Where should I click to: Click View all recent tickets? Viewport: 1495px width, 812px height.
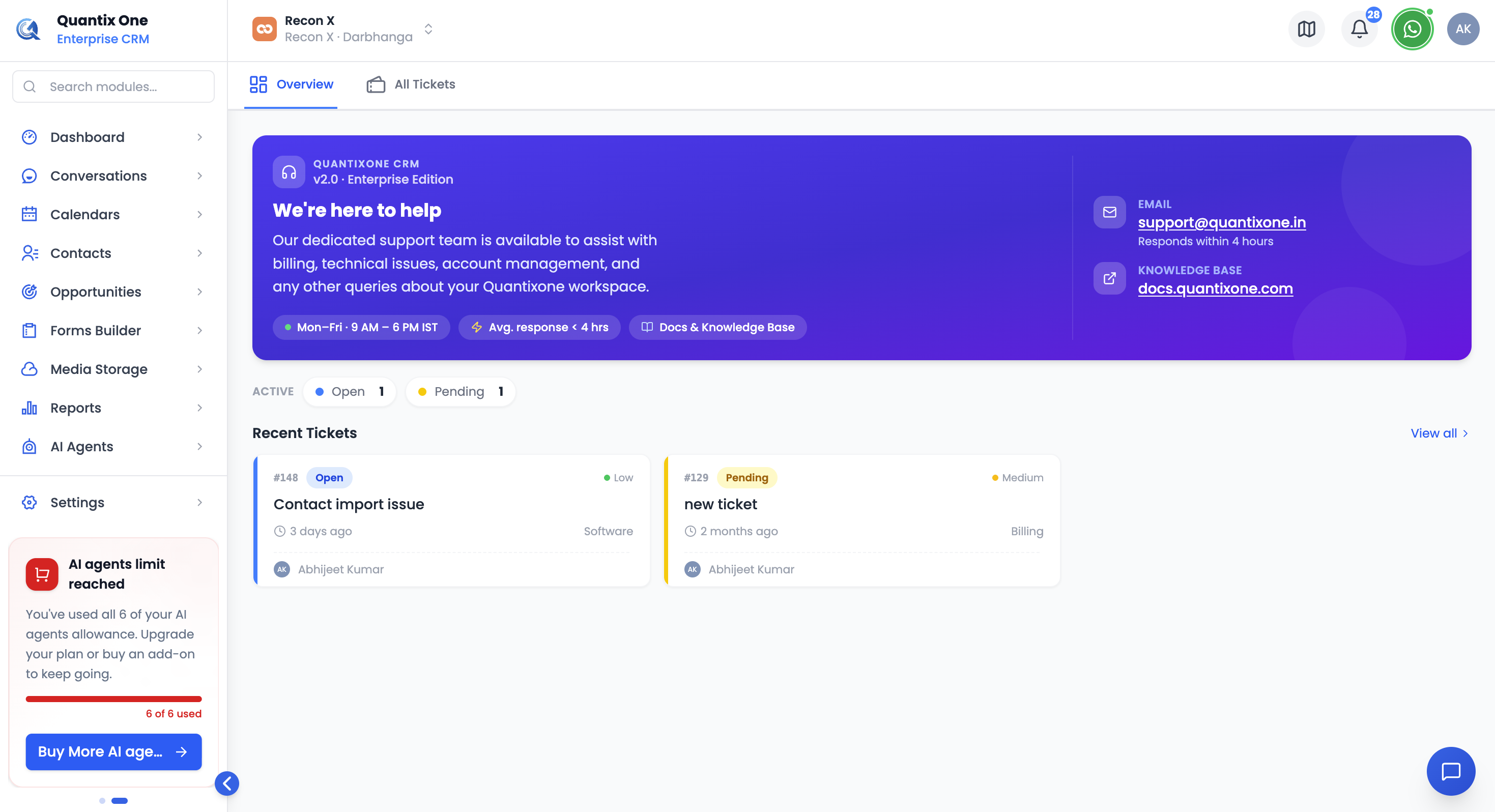[1440, 433]
